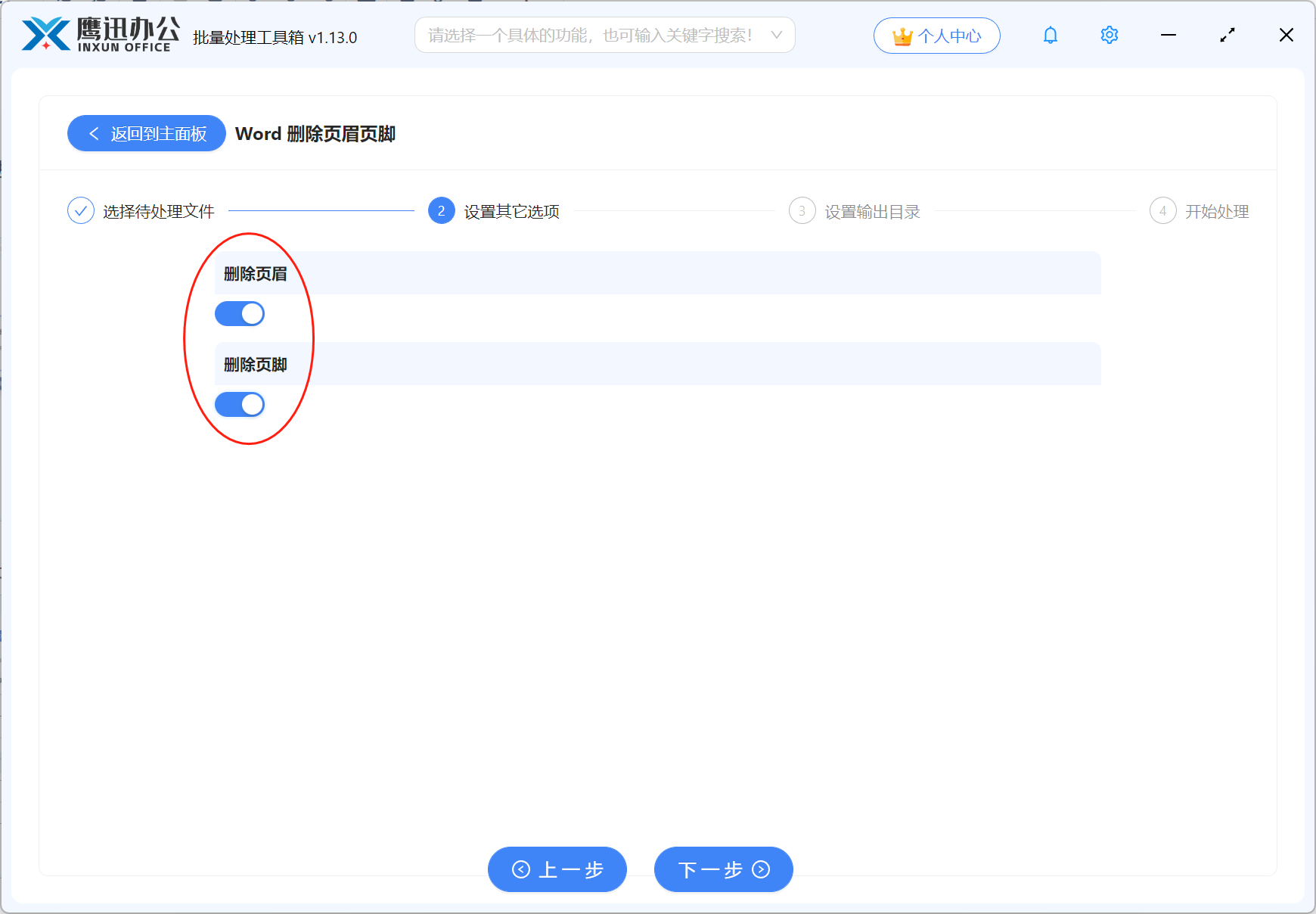Turn off header removal switch
This screenshot has width=1316, height=914.
click(x=239, y=313)
